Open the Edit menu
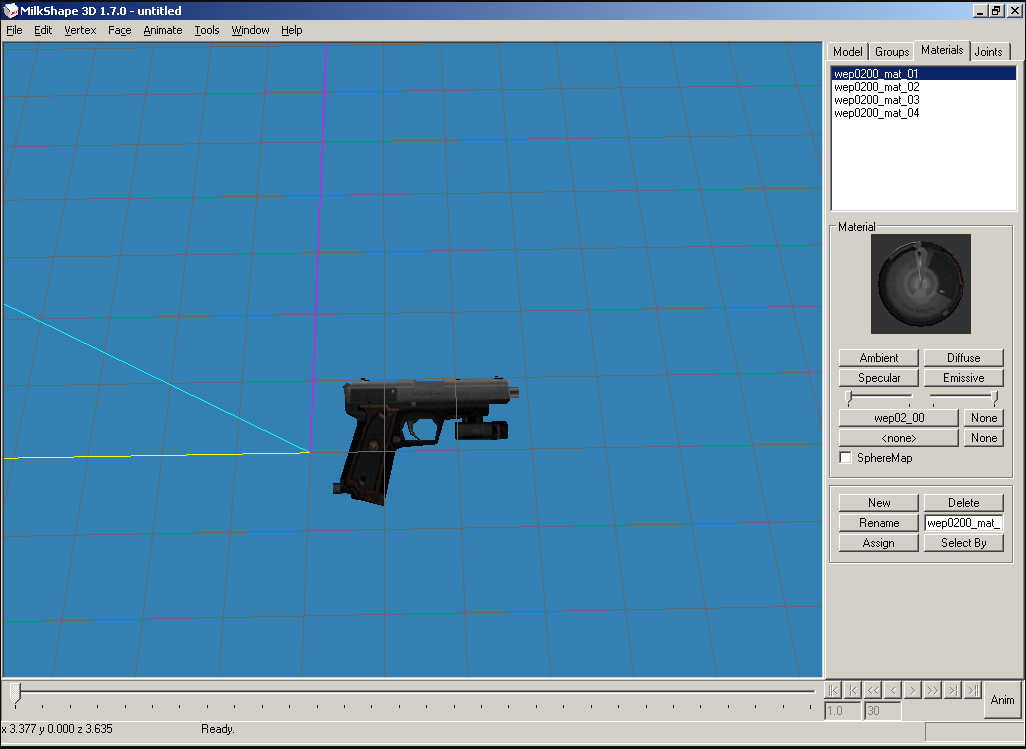 point(43,30)
